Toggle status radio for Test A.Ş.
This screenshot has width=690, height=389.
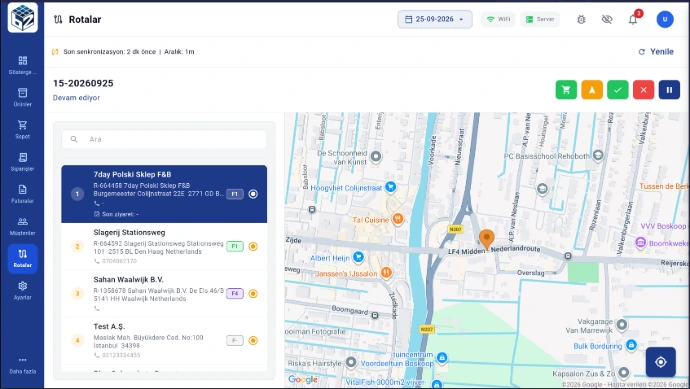pyautogui.click(x=253, y=340)
